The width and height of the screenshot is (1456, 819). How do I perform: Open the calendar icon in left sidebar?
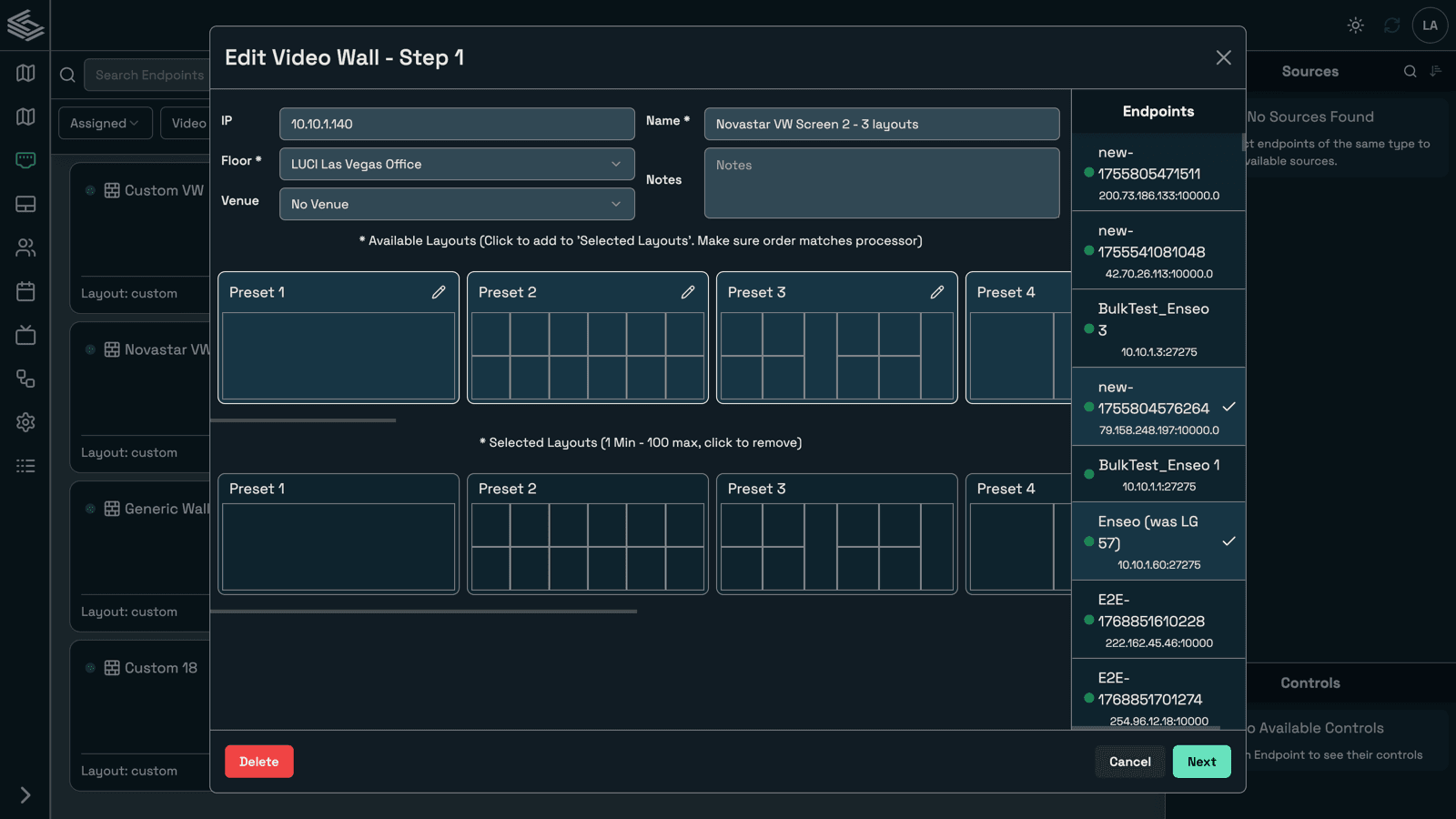click(25, 291)
